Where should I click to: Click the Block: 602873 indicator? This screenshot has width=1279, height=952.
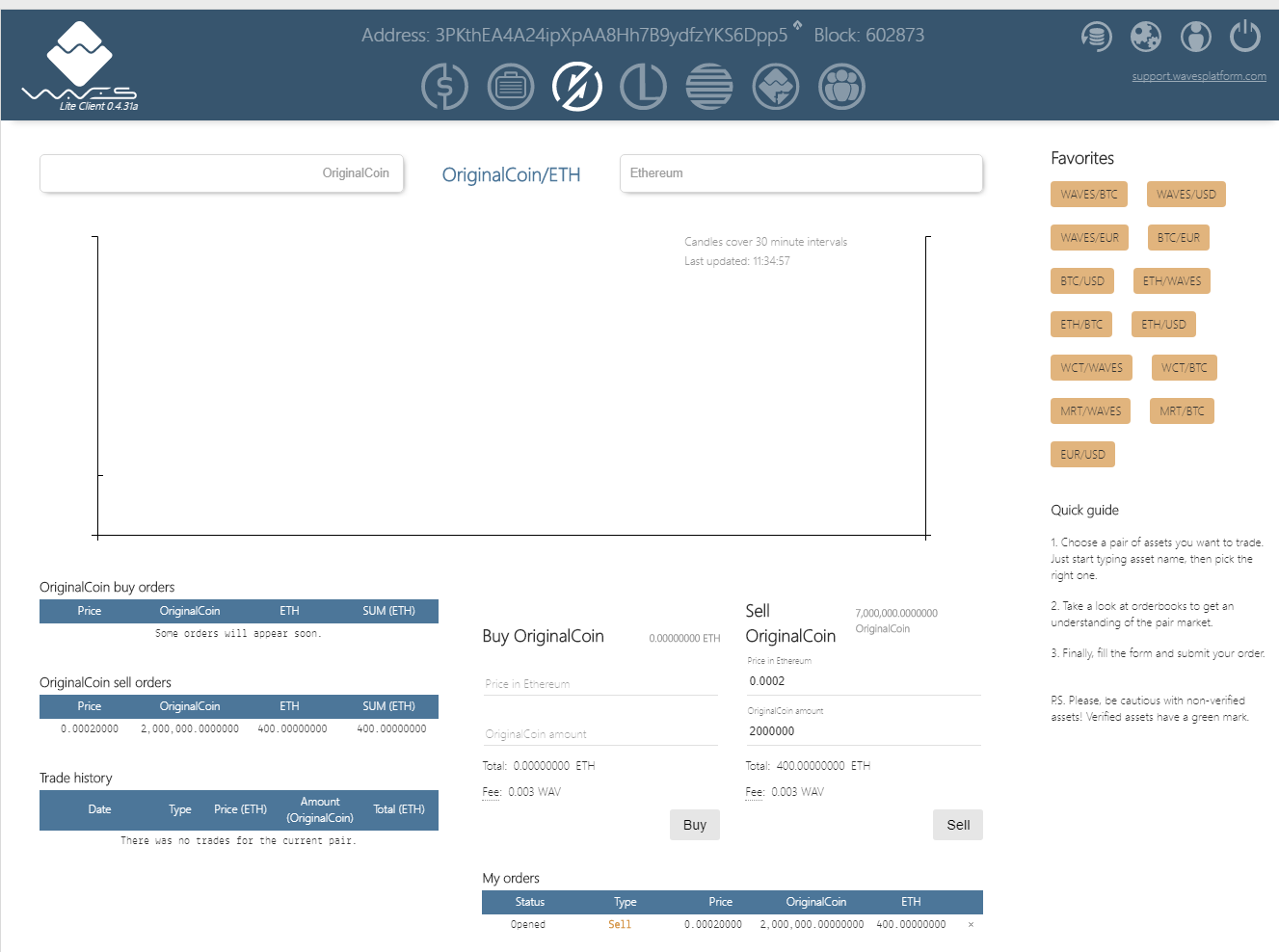869,36
